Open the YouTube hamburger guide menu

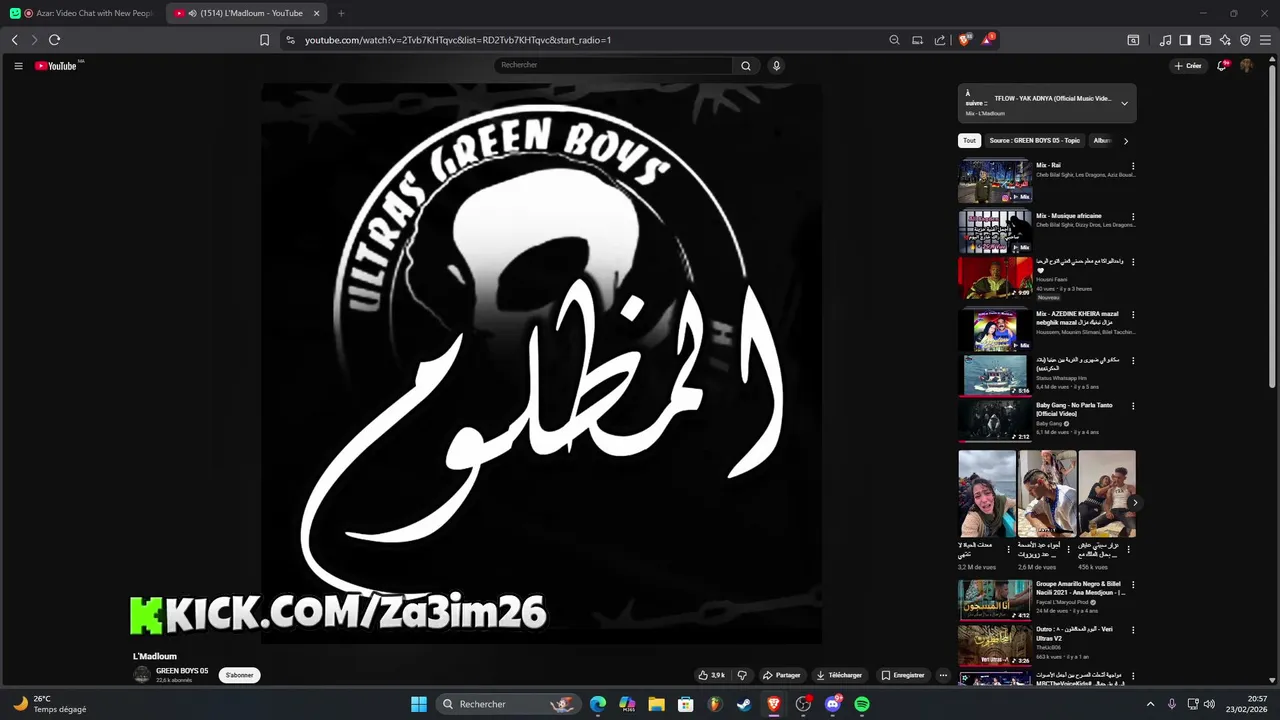tap(18, 66)
